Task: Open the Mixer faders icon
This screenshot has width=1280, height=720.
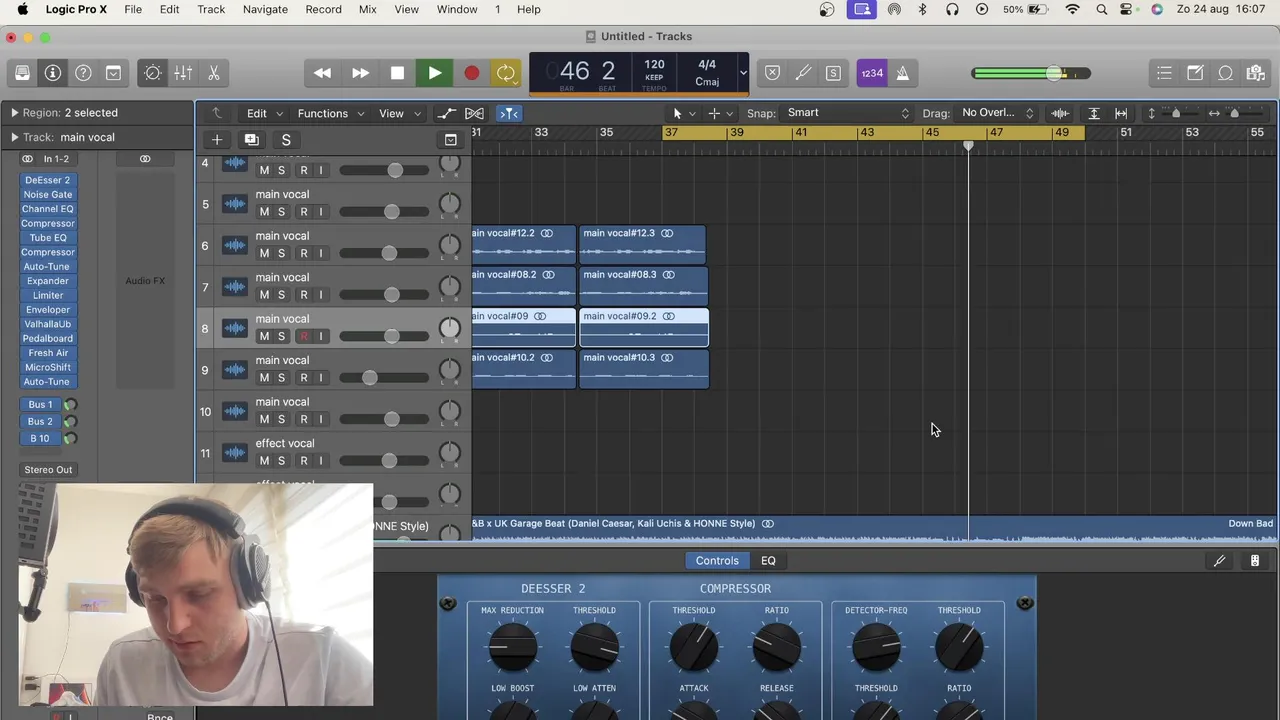Action: 183,73
